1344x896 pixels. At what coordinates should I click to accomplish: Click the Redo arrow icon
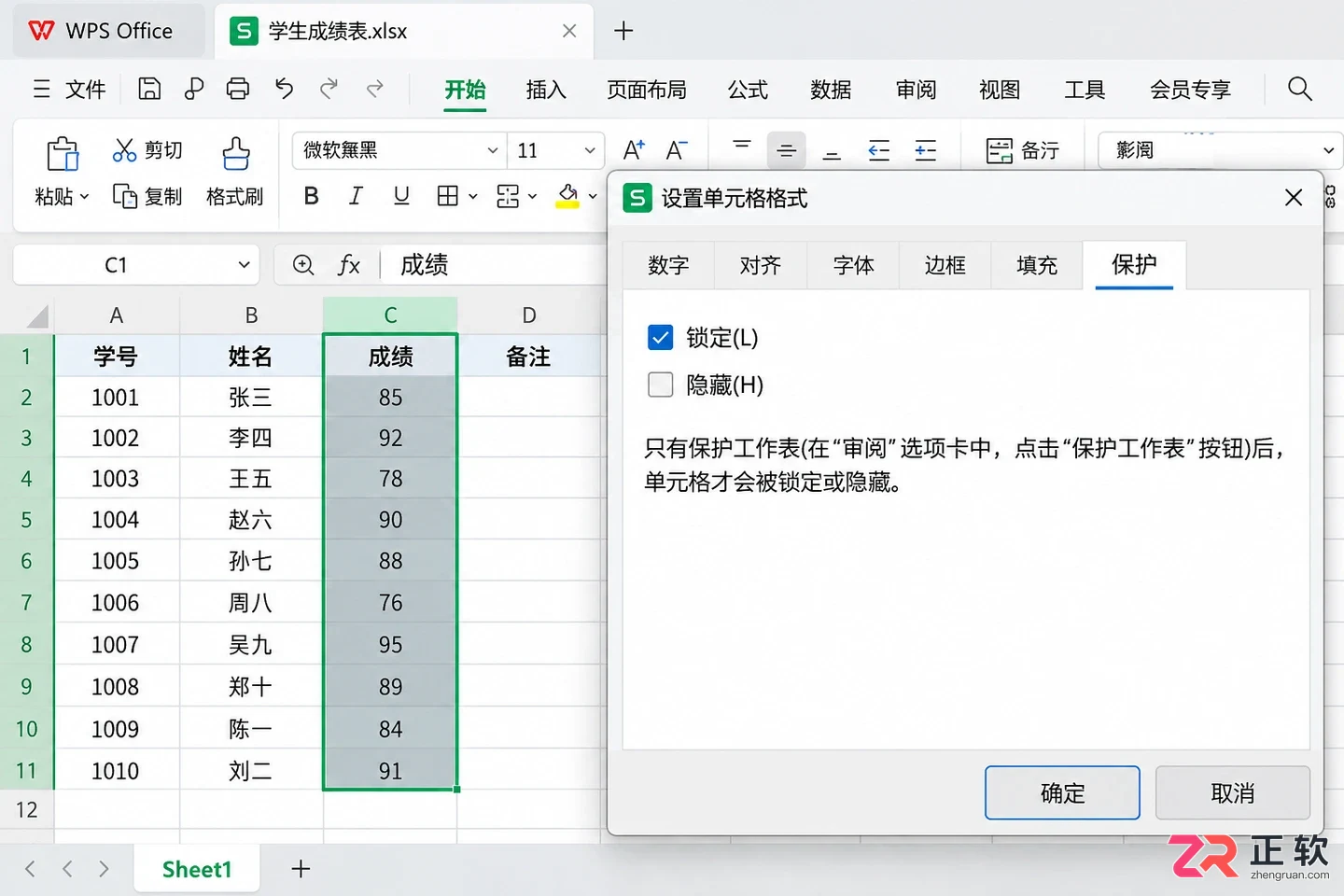pyautogui.click(x=329, y=89)
